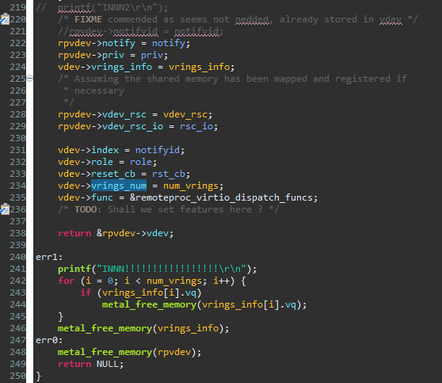
Task: Click line number 230 in the gutter
Action: point(18,138)
